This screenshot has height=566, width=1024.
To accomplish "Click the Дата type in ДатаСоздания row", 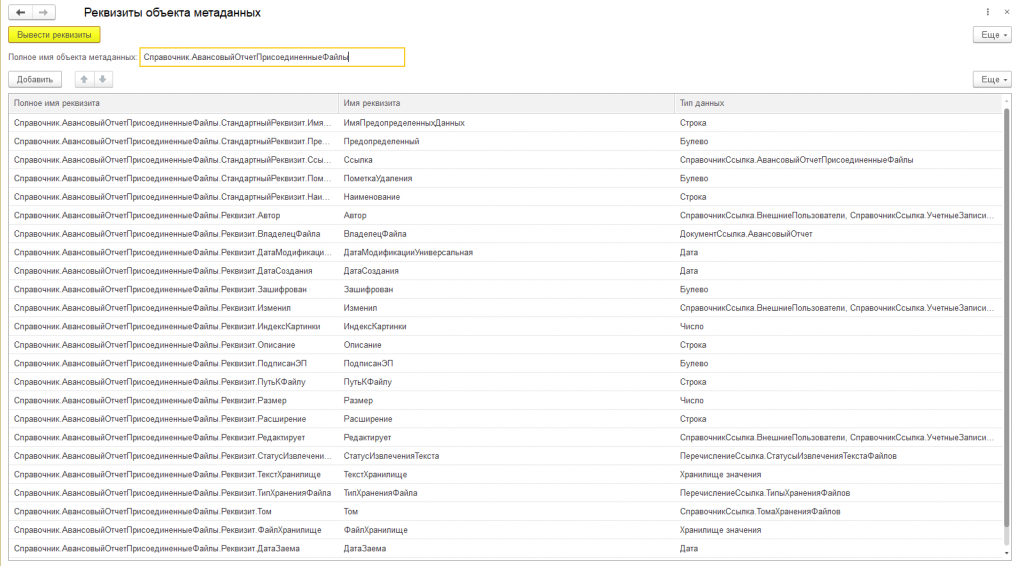I will click(x=839, y=271).
